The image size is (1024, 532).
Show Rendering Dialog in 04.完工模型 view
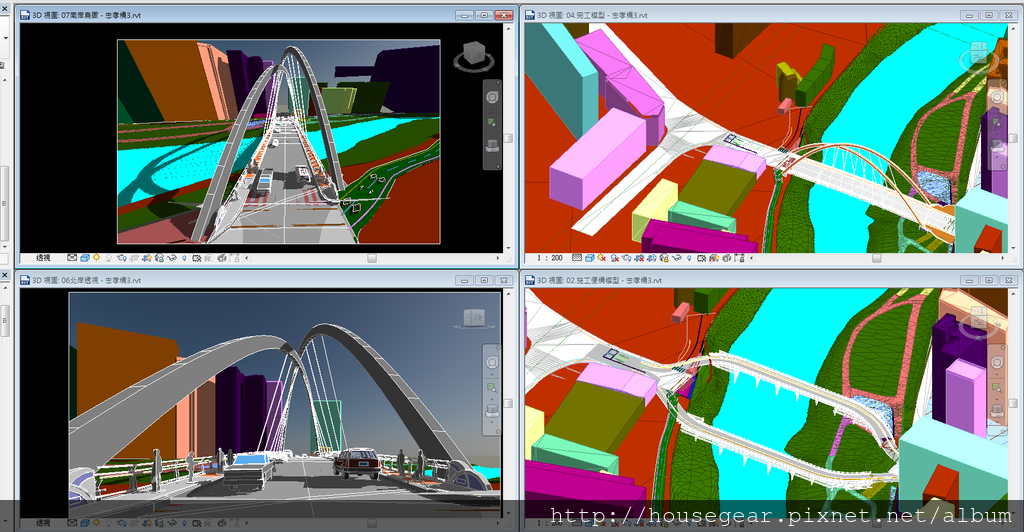[627, 258]
